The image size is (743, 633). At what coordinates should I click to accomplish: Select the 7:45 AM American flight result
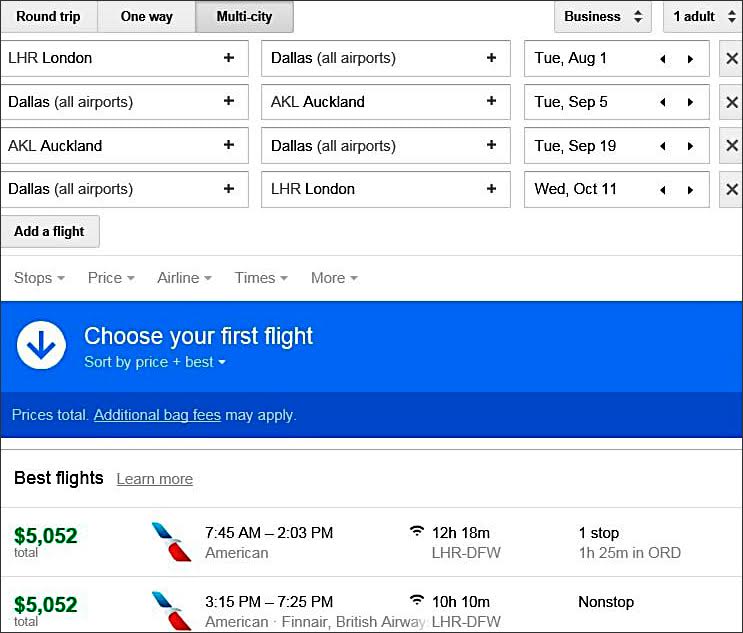pyautogui.click(x=372, y=542)
